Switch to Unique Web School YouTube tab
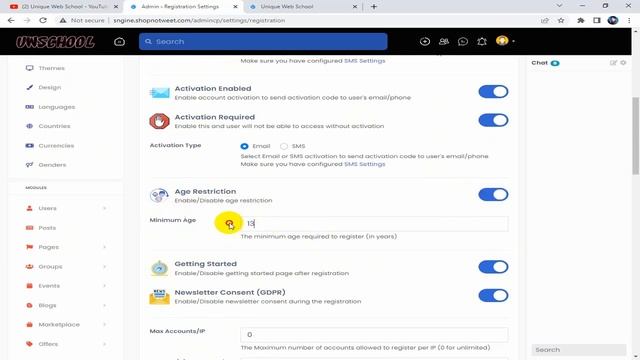 (64, 7)
